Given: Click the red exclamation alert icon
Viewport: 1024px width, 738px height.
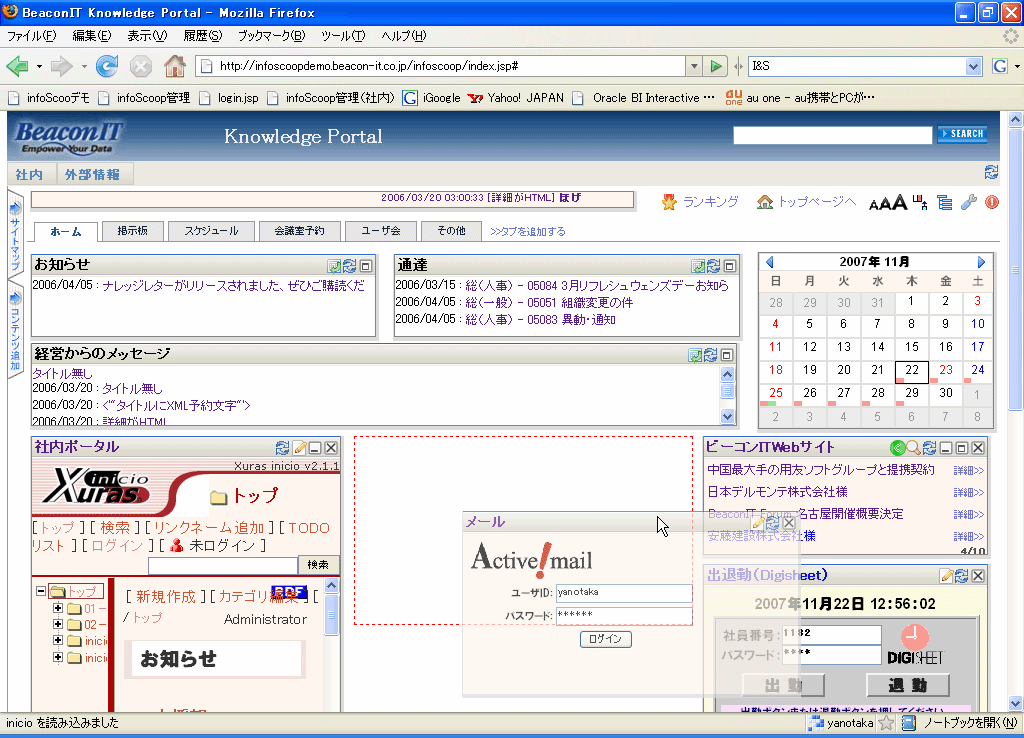Looking at the screenshot, I should (x=992, y=202).
